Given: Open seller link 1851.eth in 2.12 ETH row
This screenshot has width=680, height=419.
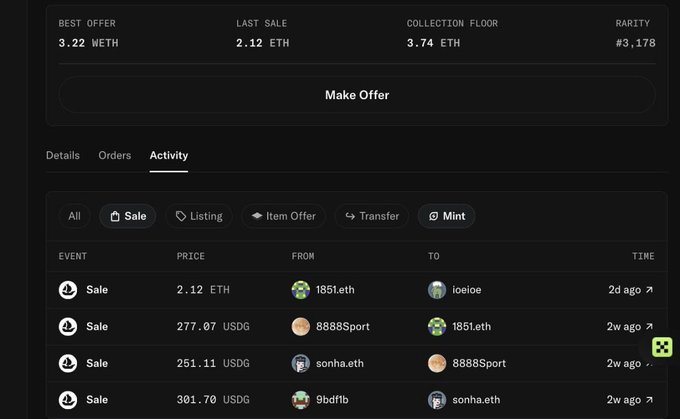Looking at the screenshot, I should [x=335, y=290].
